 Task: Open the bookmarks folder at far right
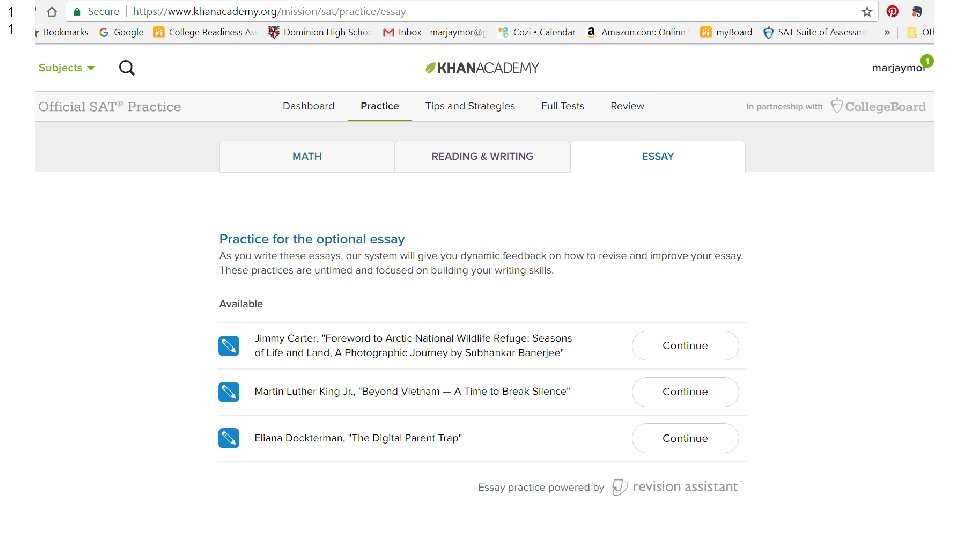pyautogui.click(x=920, y=32)
